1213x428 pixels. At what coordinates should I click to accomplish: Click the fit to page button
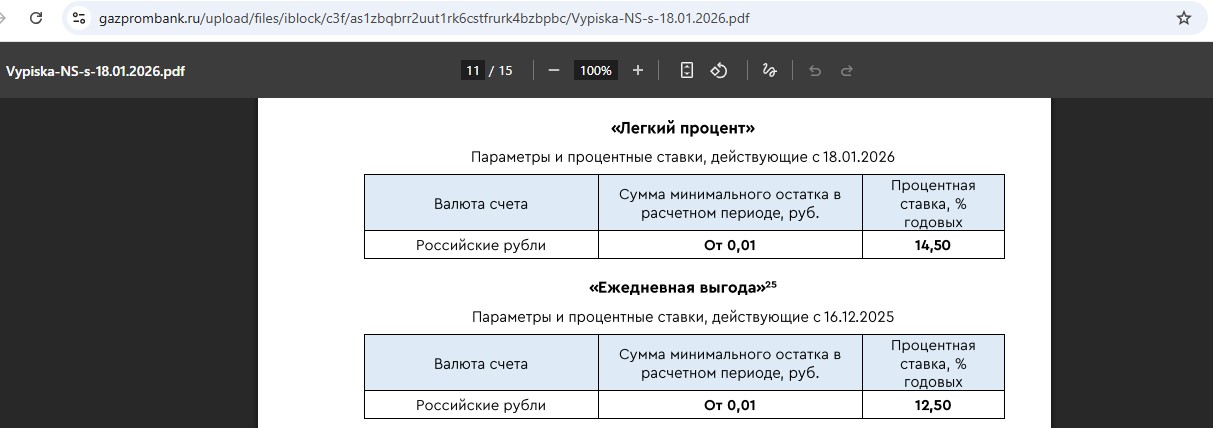(x=687, y=70)
